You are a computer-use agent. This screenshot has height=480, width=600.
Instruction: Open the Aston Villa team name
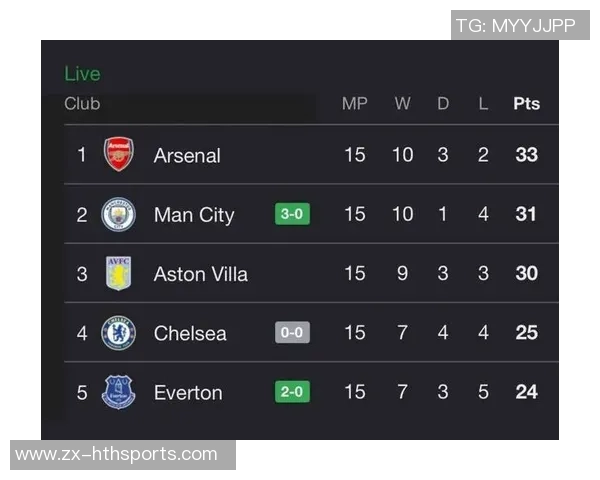tap(200, 273)
